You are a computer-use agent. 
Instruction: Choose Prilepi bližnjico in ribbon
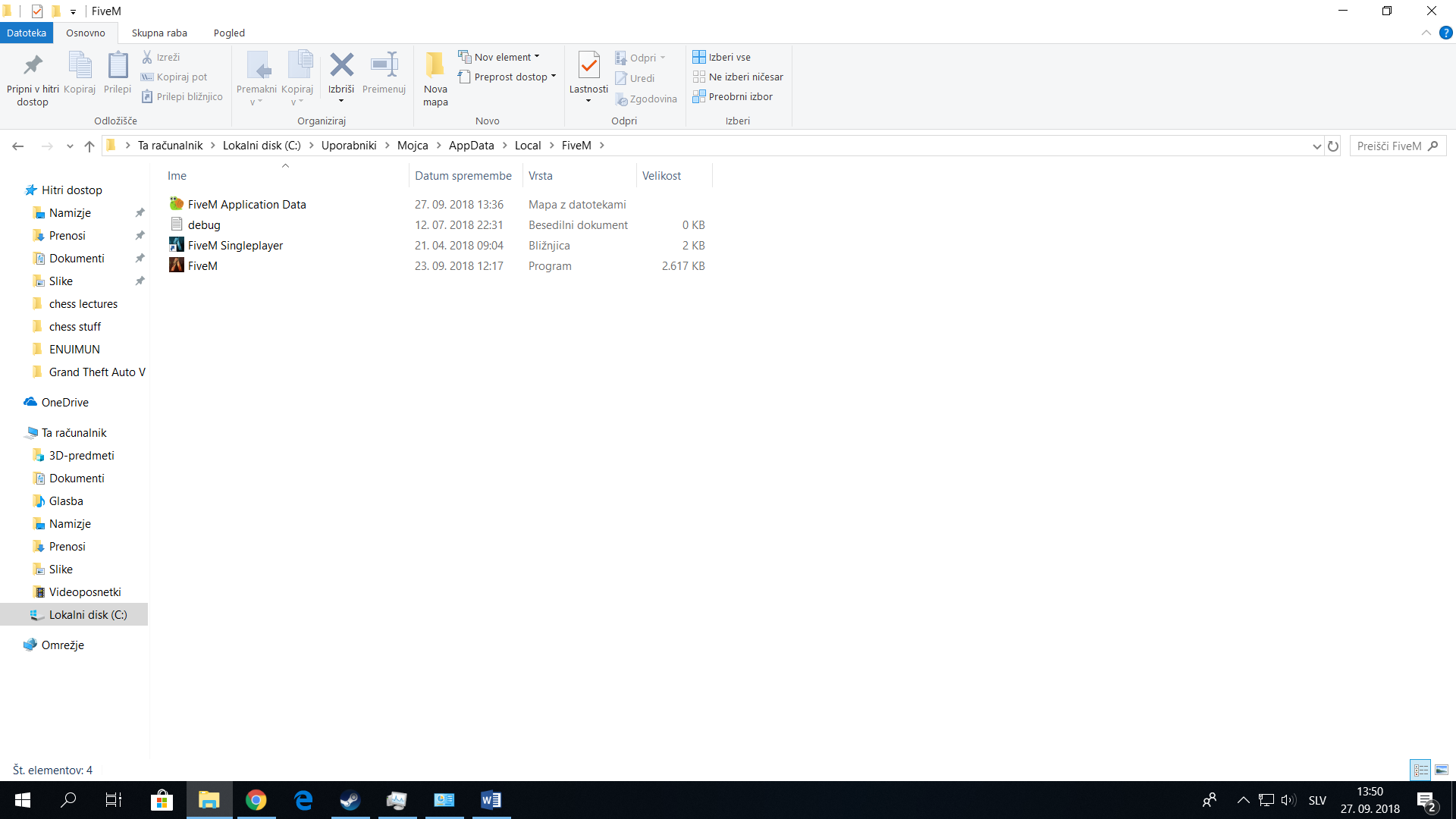pyautogui.click(x=182, y=96)
